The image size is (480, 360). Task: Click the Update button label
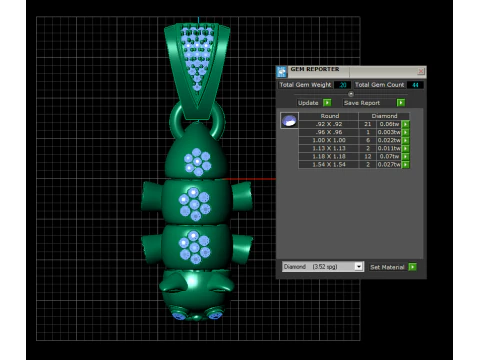[x=308, y=103]
